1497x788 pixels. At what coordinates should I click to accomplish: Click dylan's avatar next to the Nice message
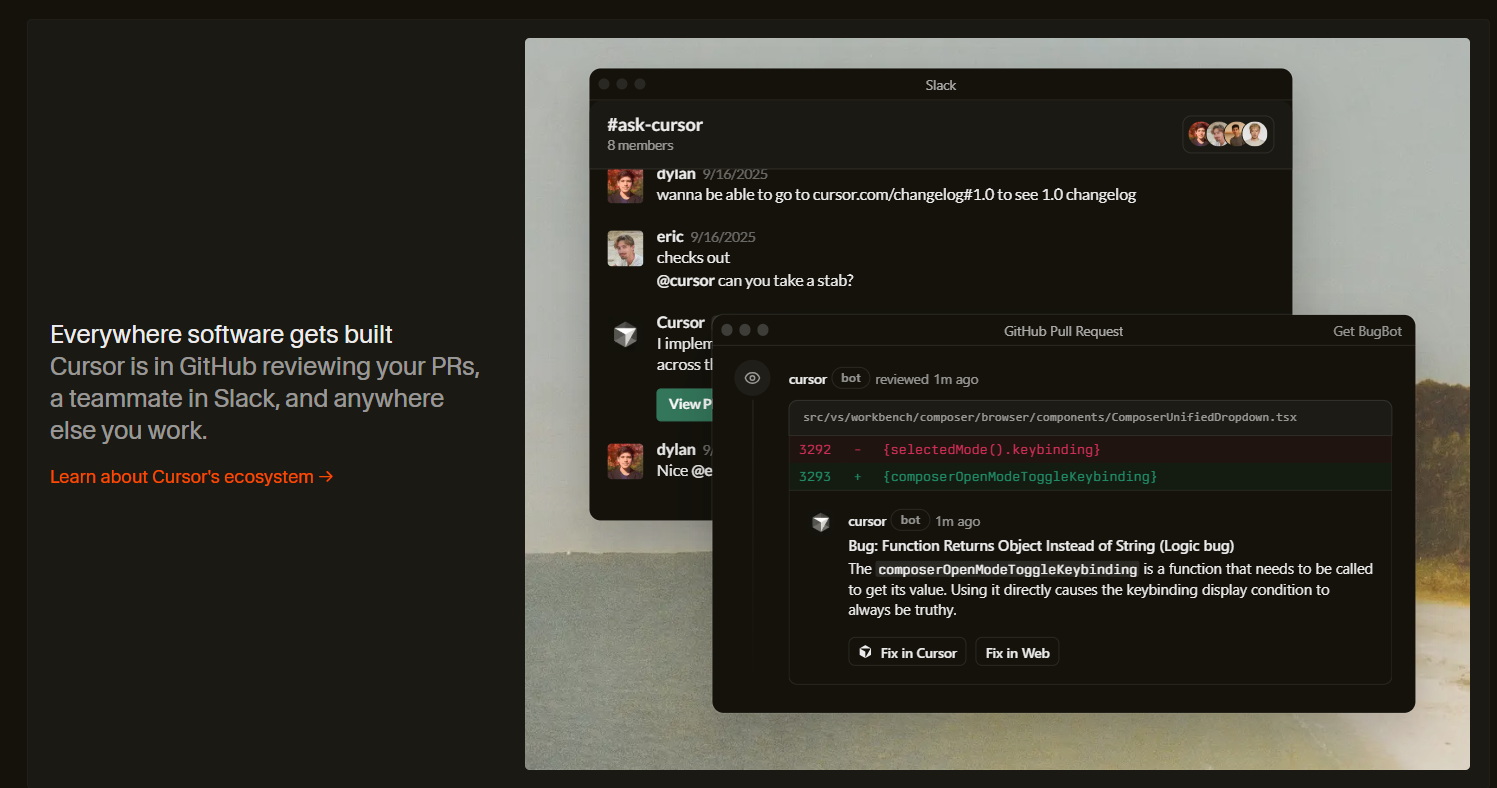(625, 461)
